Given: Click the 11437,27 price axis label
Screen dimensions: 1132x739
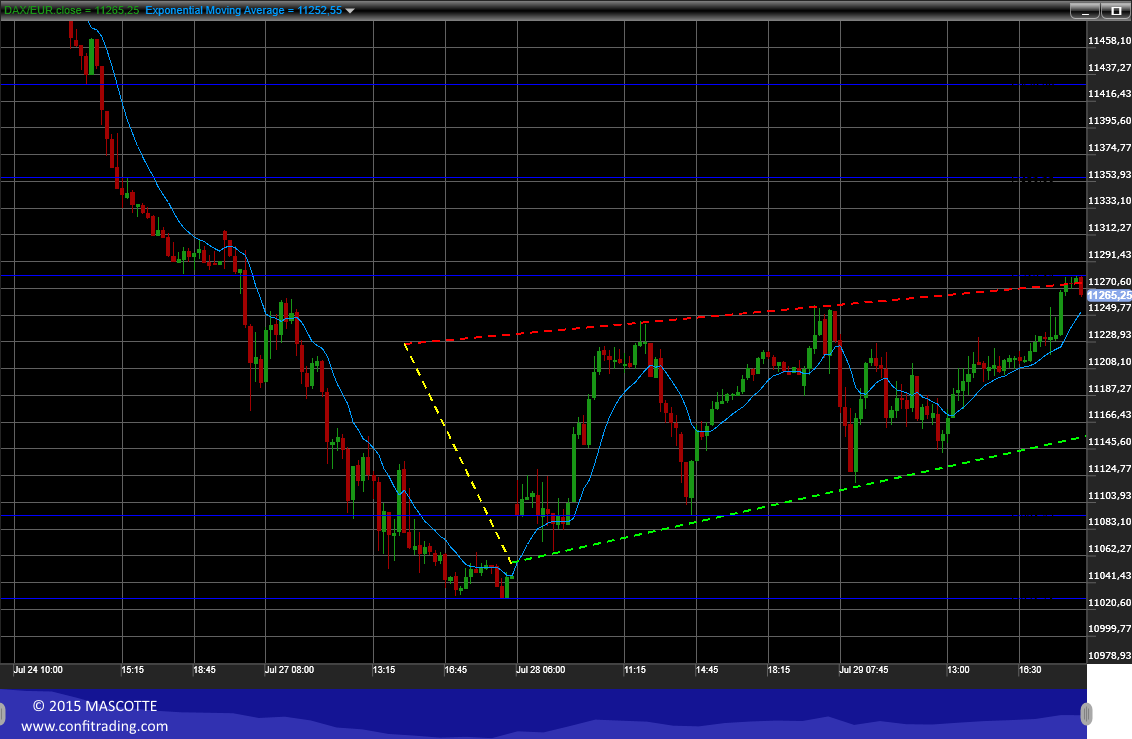Looking at the screenshot, I should [x=1109, y=67].
